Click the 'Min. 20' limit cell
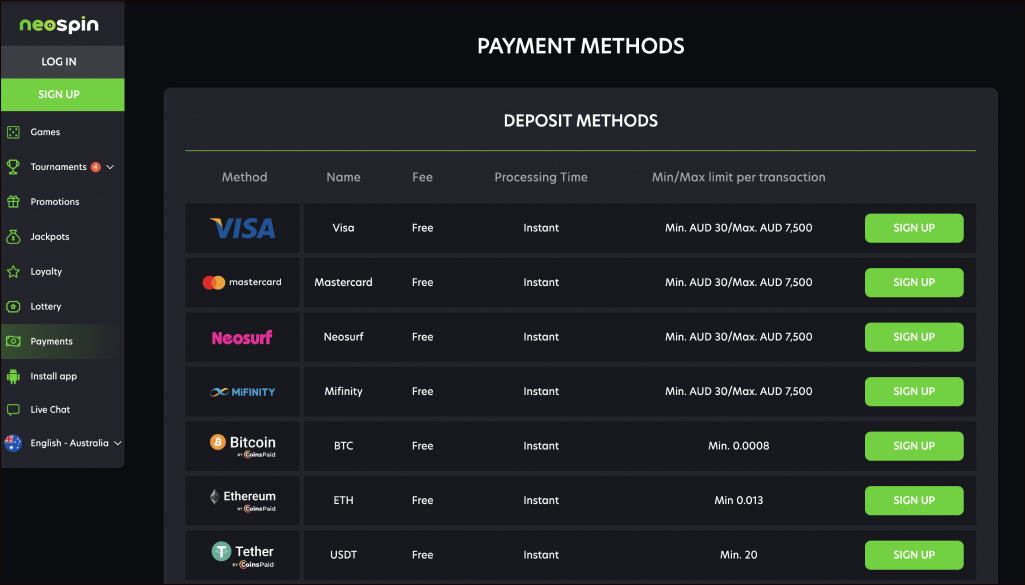Image resolution: width=1025 pixels, height=585 pixels. (x=739, y=555)
